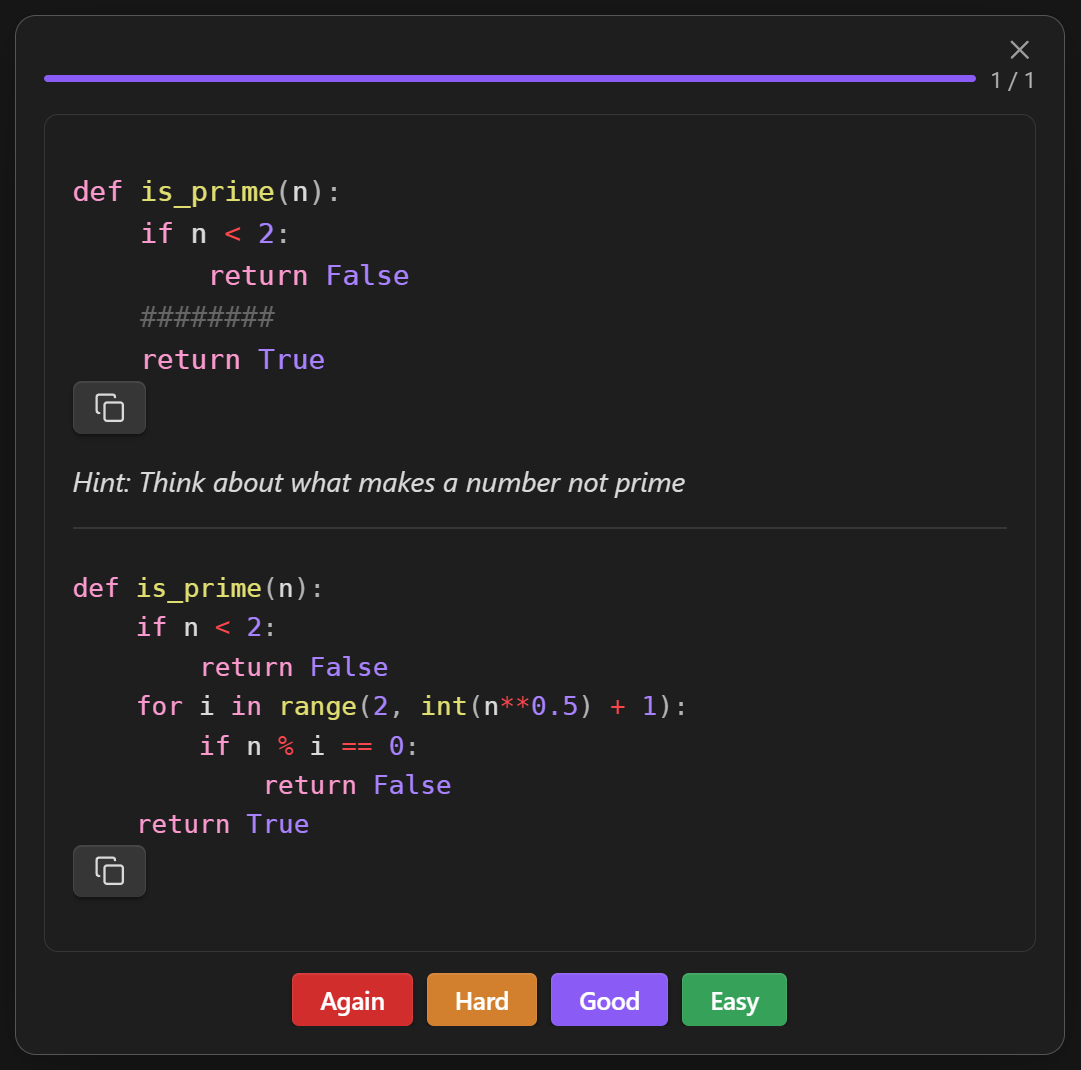Click the green Easy button
The height and width of the screenshot is (1070, 1081).
tap(734, 999)
